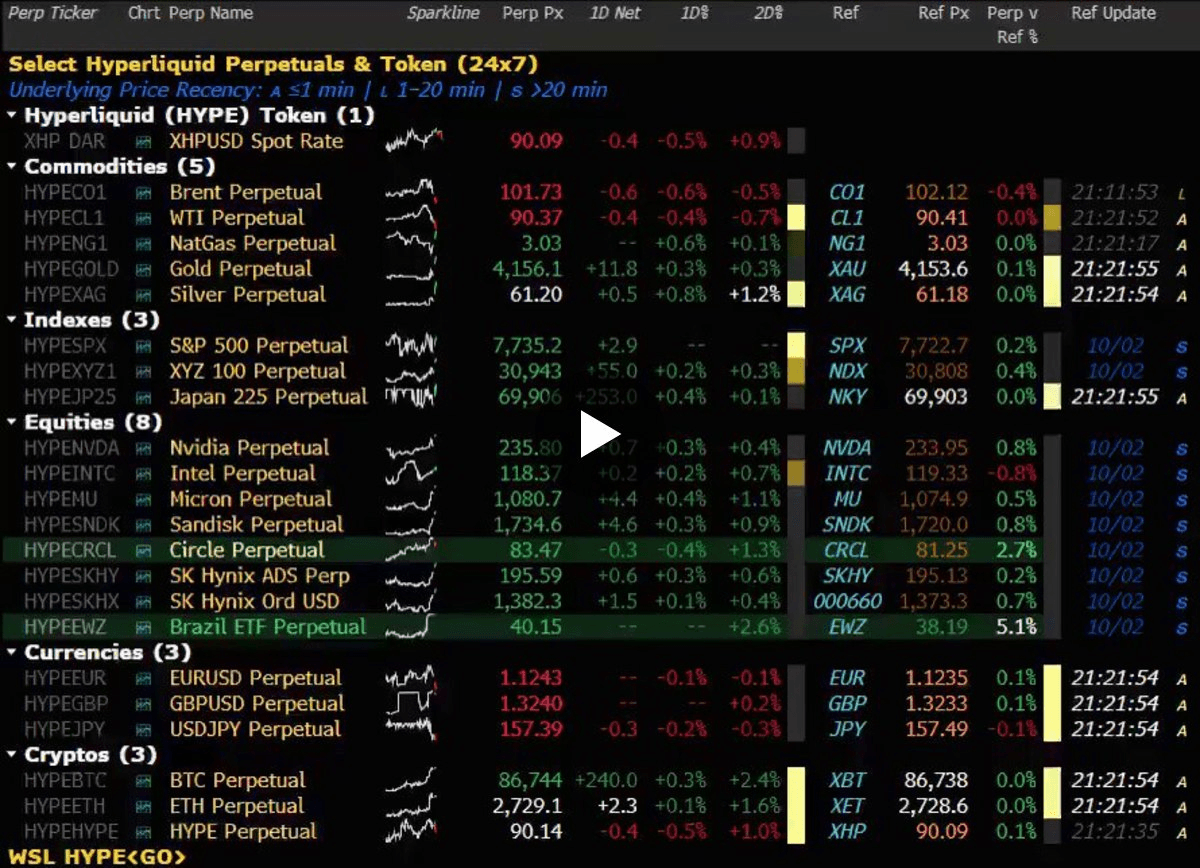1200x868 pixels.
Task: Open chart icon for Gold Perpetual
Action: pos(143,269)
